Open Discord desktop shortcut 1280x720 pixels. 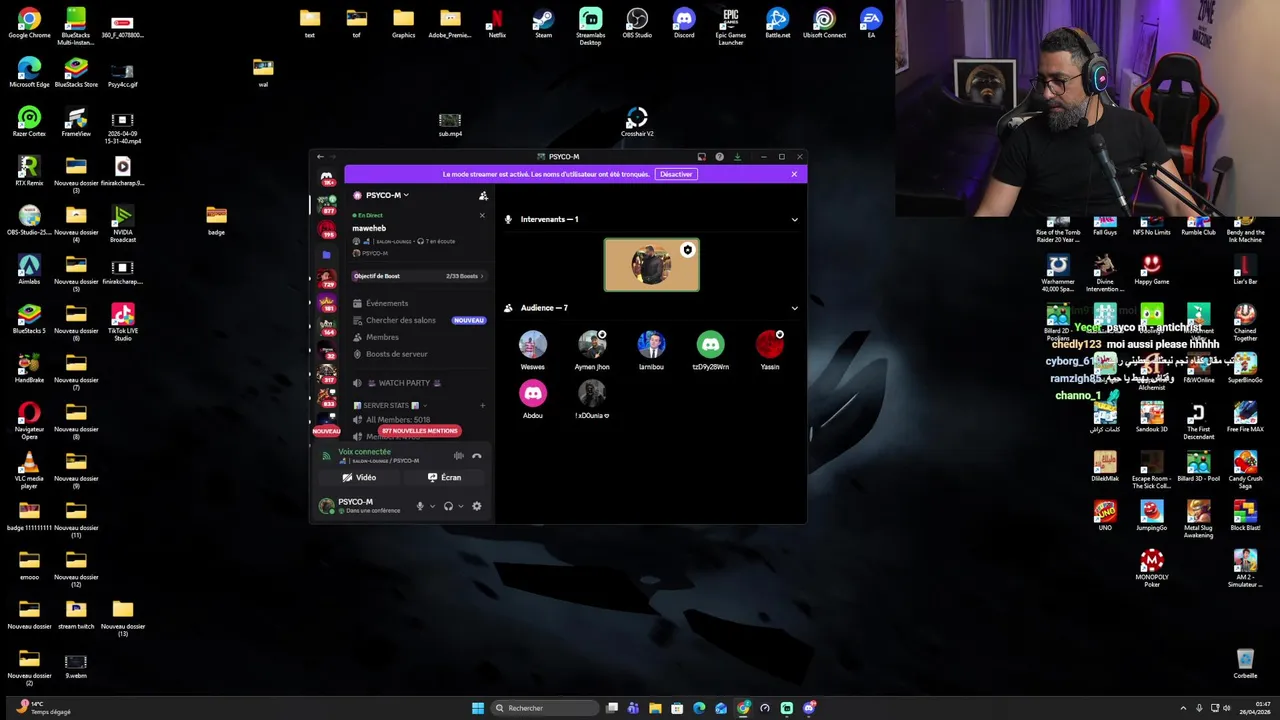(x=684, y=23)
